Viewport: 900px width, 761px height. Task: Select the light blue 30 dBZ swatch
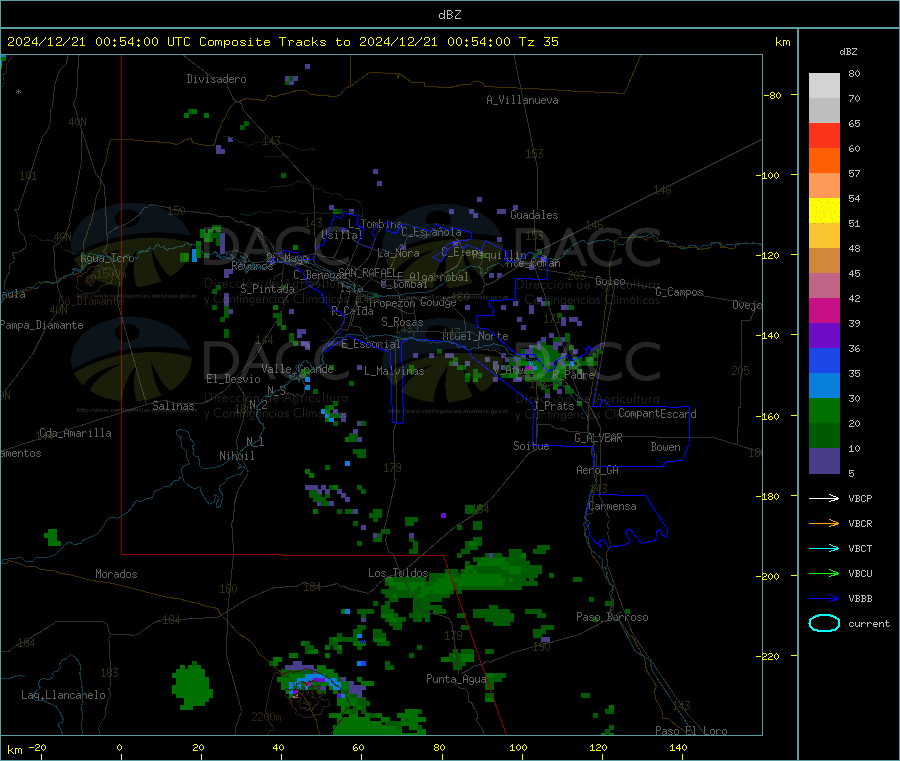pyautogui.click(x=824, y=386)
